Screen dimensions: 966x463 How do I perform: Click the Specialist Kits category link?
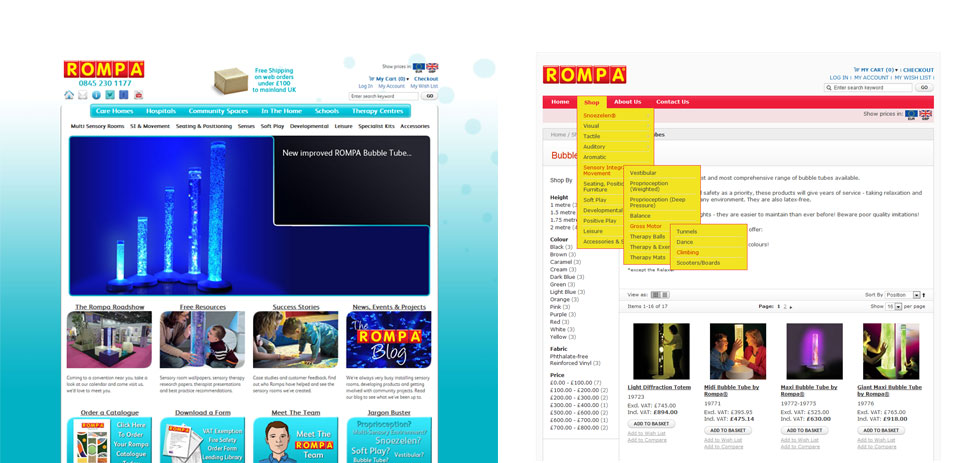376,126
